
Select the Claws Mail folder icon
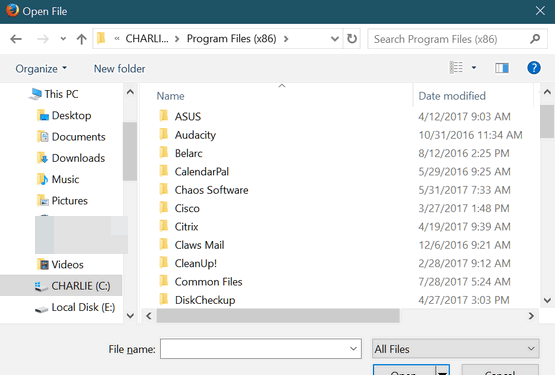tap(164, 245)
